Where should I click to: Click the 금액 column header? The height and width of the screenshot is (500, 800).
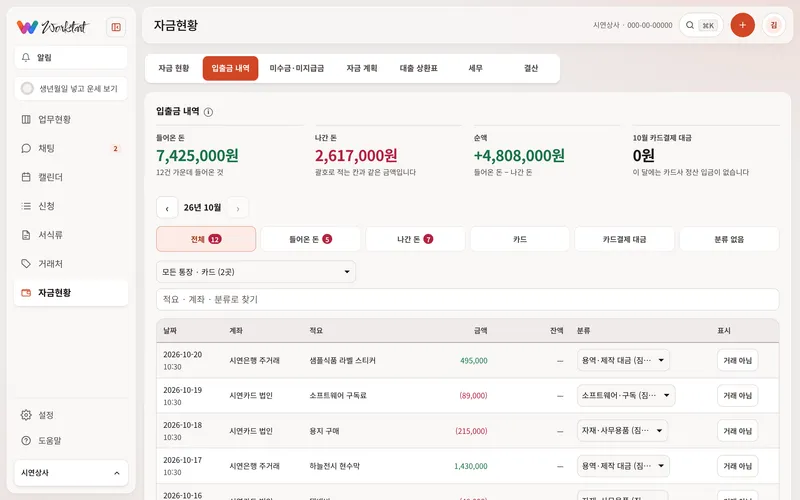[481, 331]
